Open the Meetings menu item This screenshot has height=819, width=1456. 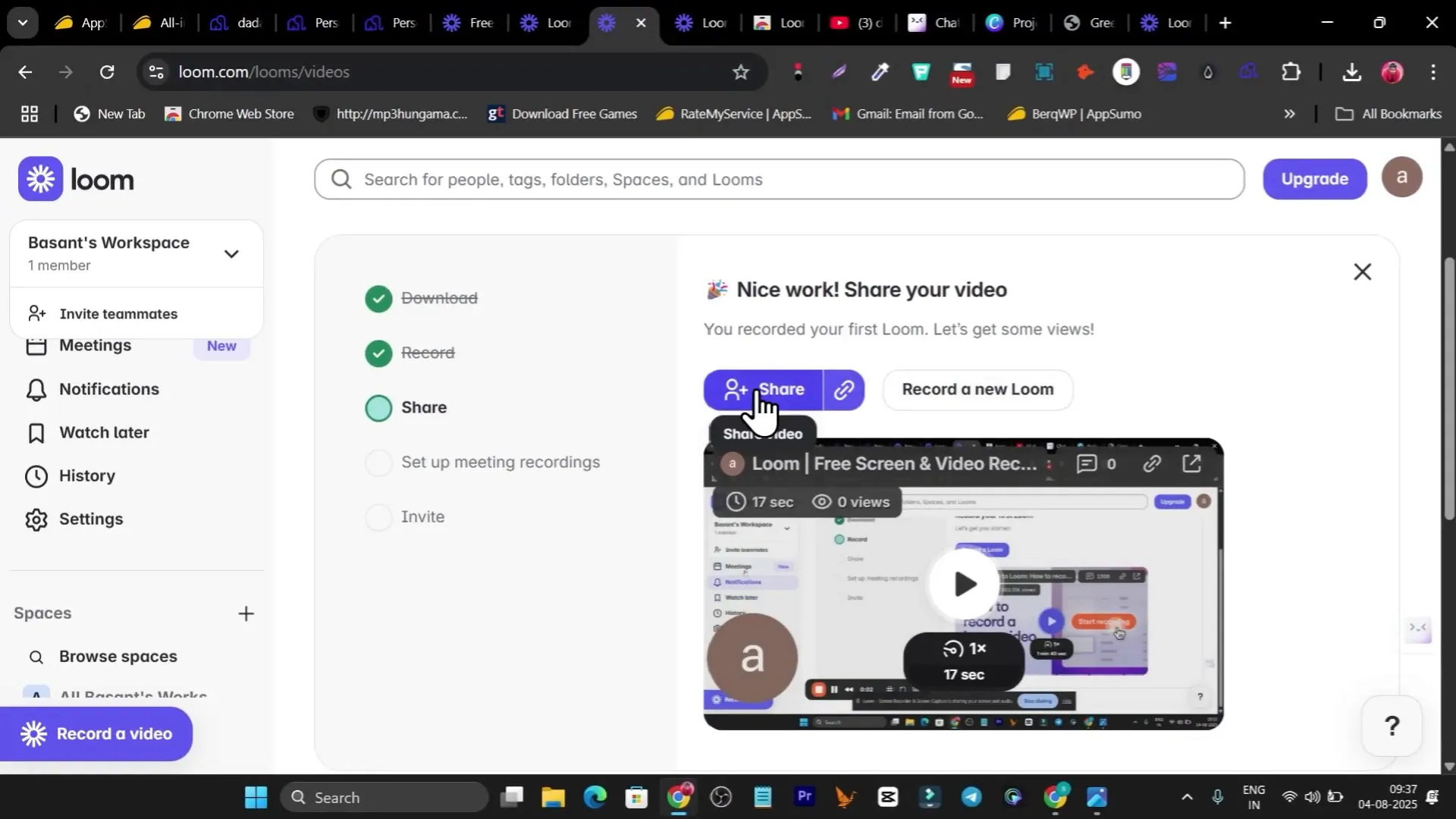[95, 346]
